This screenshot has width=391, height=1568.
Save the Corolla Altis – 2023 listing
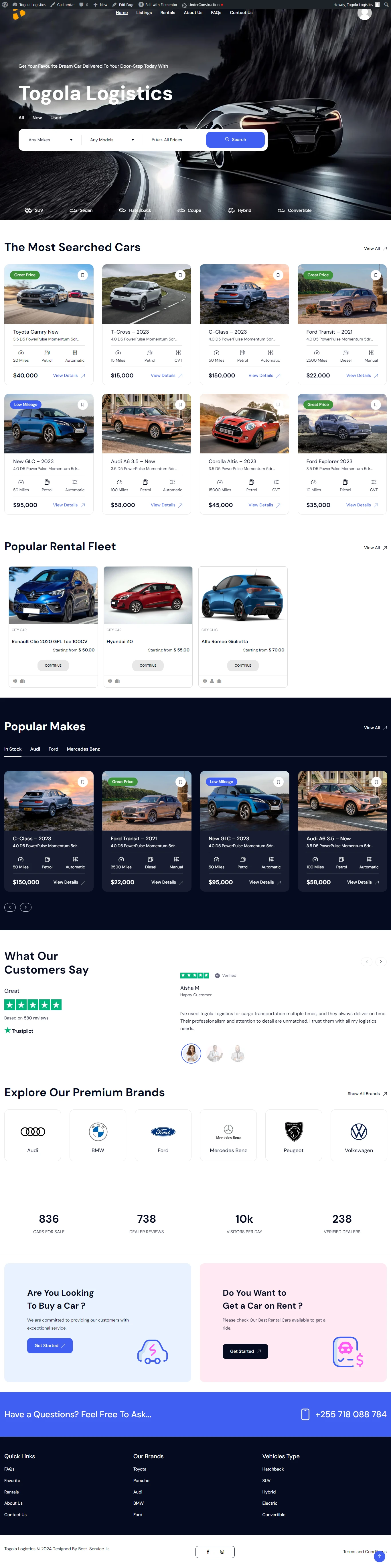tap(278, 405)
